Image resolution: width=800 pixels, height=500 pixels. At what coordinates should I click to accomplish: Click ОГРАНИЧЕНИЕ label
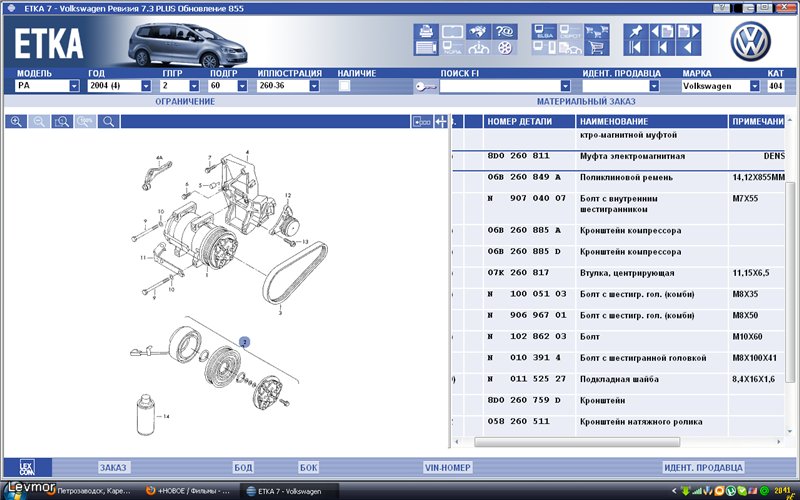[185, 102]
